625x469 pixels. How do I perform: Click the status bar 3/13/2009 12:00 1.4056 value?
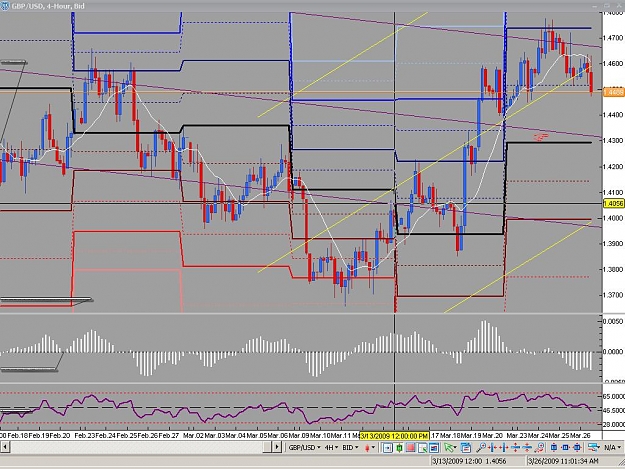tap(470, 461)
